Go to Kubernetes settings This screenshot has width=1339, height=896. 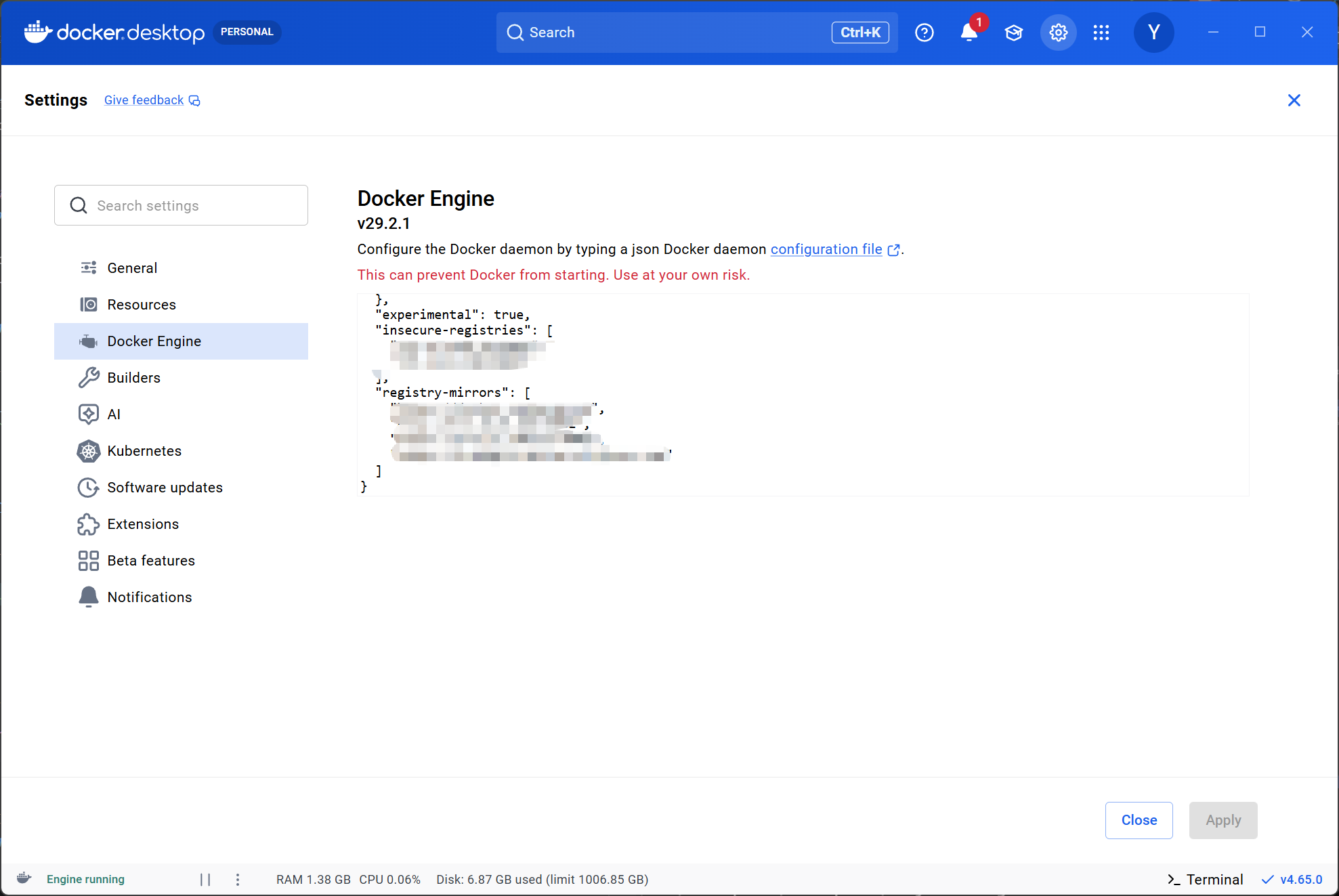(x=144, y=451)
